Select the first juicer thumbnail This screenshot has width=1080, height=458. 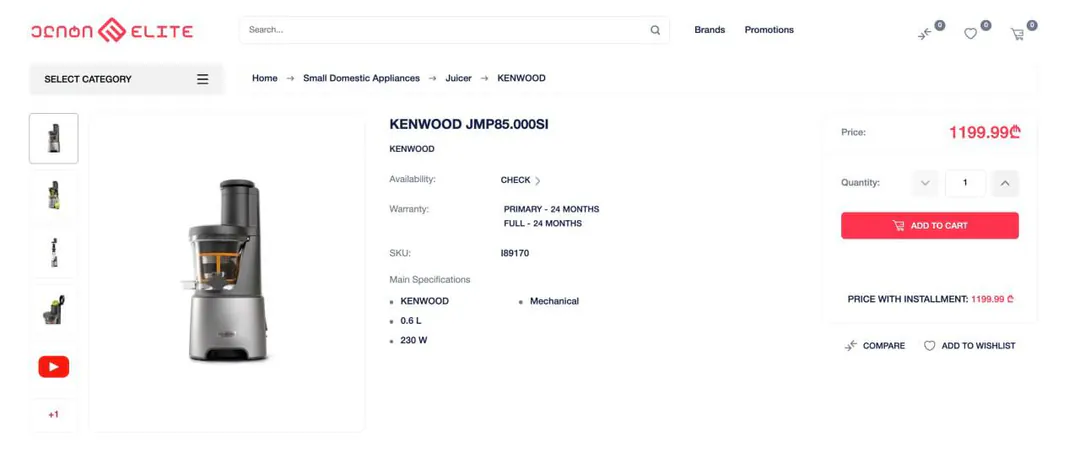[x=54, y=138]
